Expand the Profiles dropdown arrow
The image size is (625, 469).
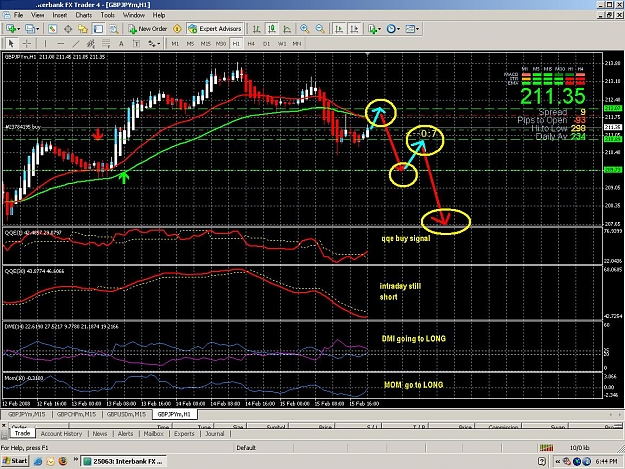(x=37, y=29)
